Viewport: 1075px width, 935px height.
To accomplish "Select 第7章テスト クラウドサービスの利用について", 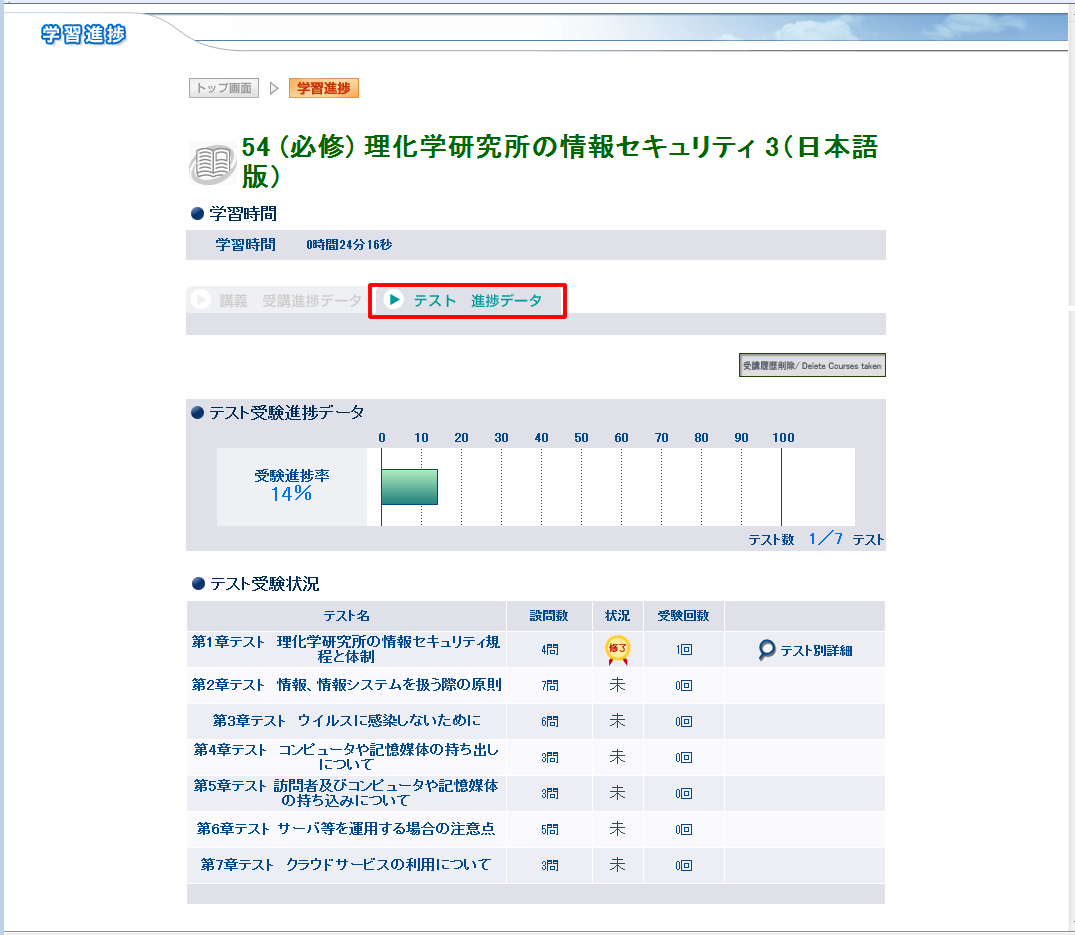I will click(x=346, y=864).
